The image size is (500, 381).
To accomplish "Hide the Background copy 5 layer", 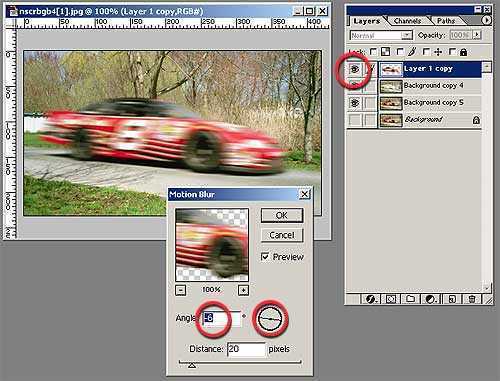I will (x=355, y=103).
